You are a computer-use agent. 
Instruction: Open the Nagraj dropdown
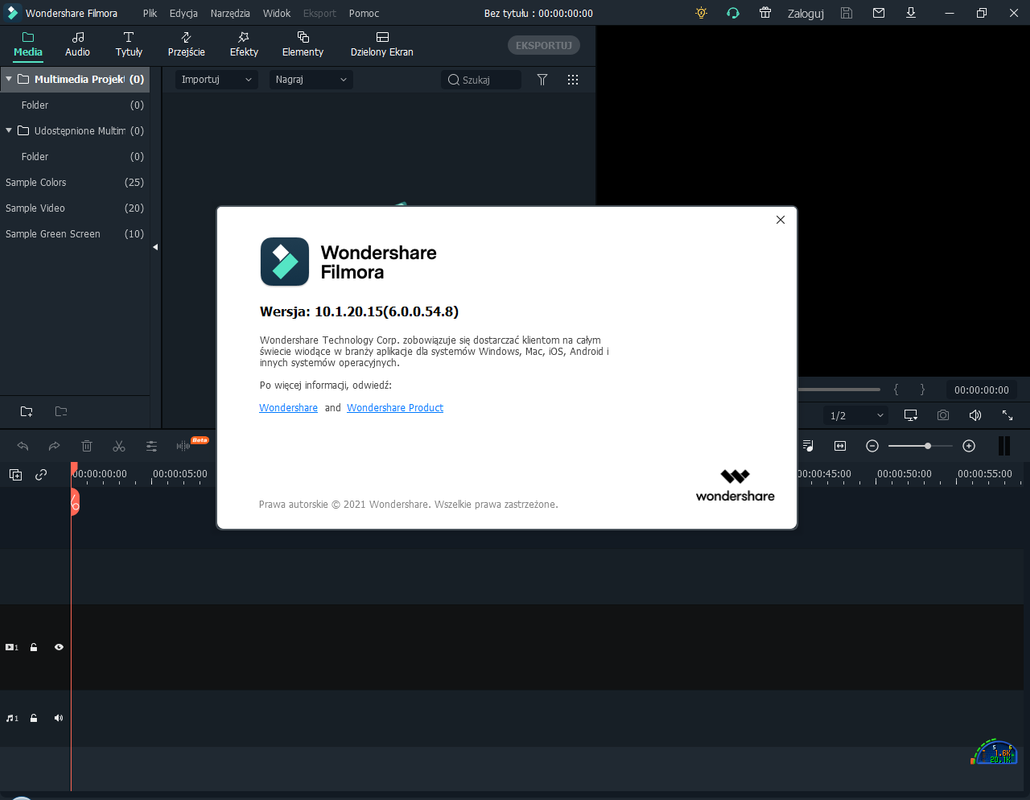pos(311,79)
